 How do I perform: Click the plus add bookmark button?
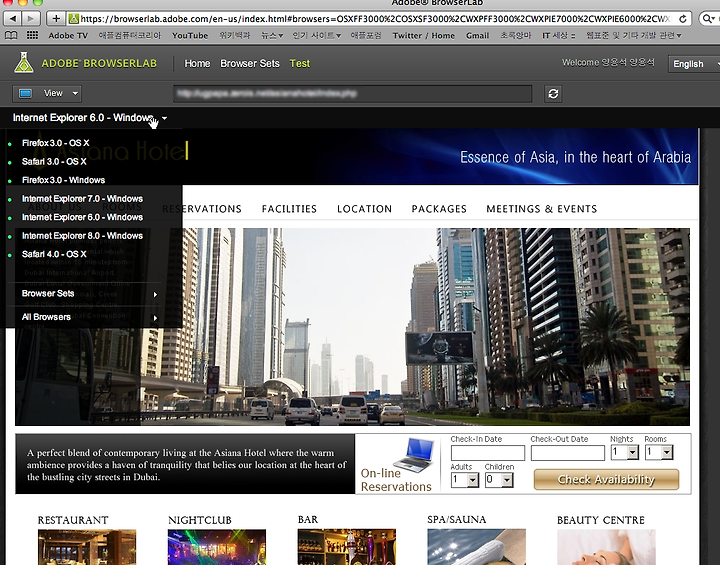[x=56, y=18]
